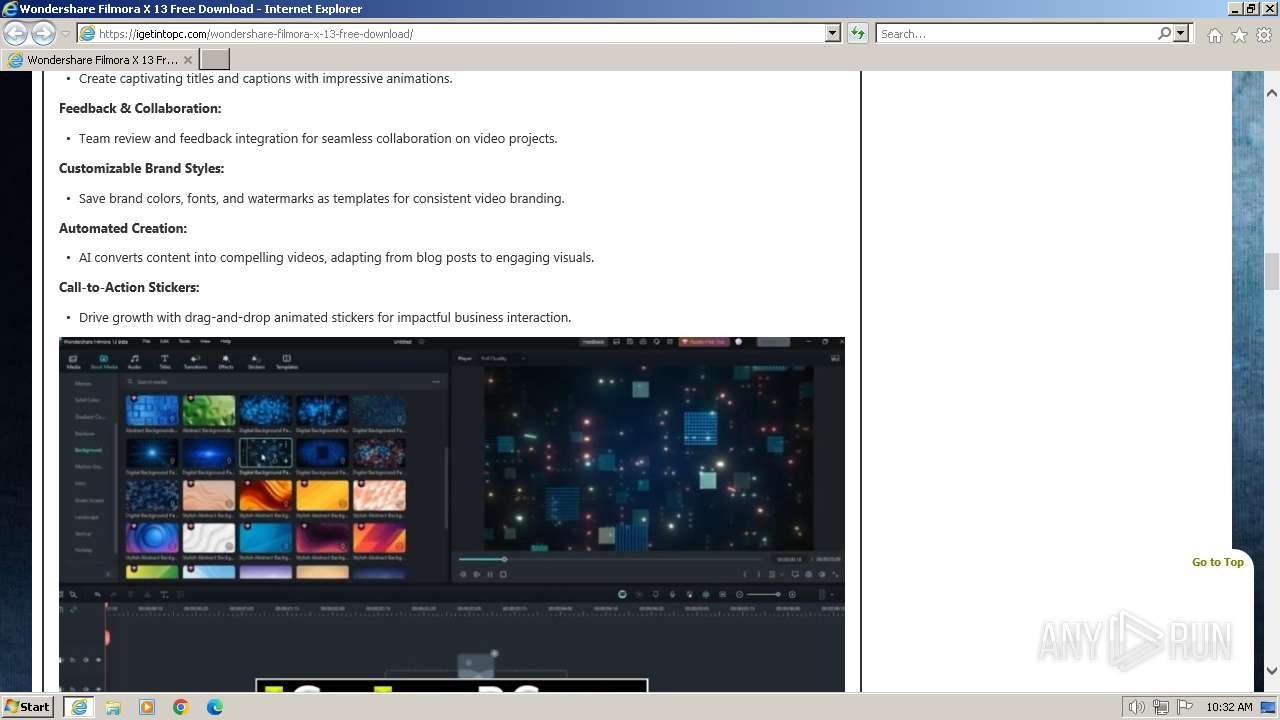Click inside the Search box

tap(1015, 34)
